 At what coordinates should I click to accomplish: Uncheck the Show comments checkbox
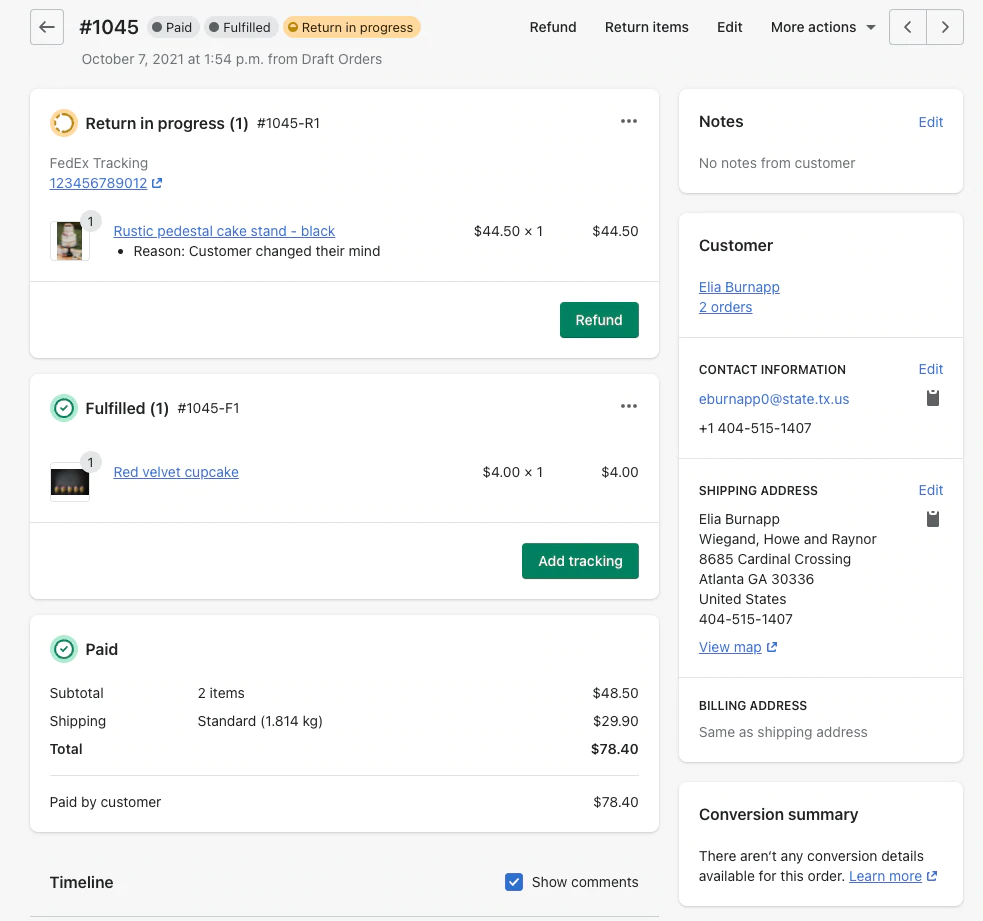tap(514, 882)
